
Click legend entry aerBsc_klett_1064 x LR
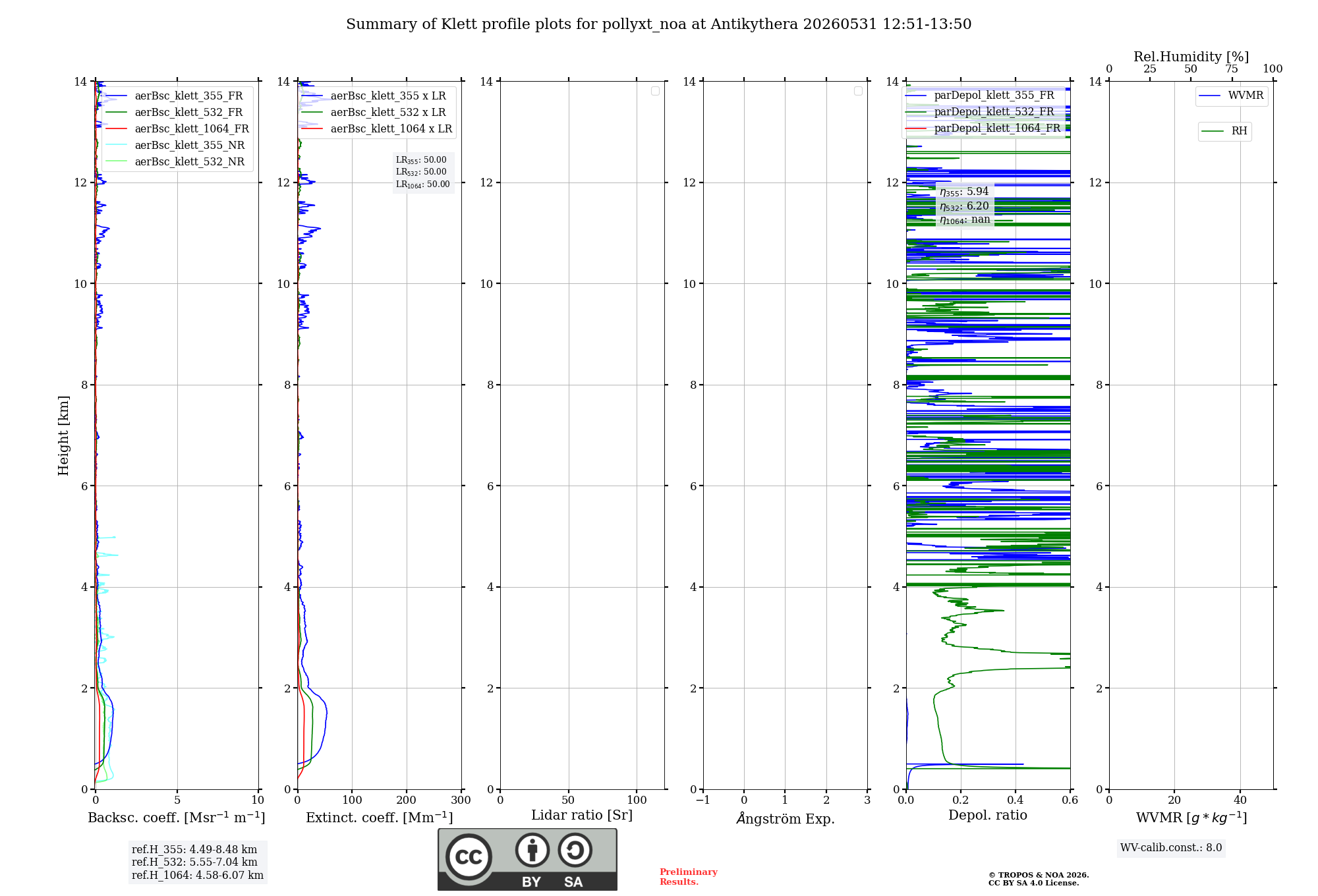coord(378,128)
